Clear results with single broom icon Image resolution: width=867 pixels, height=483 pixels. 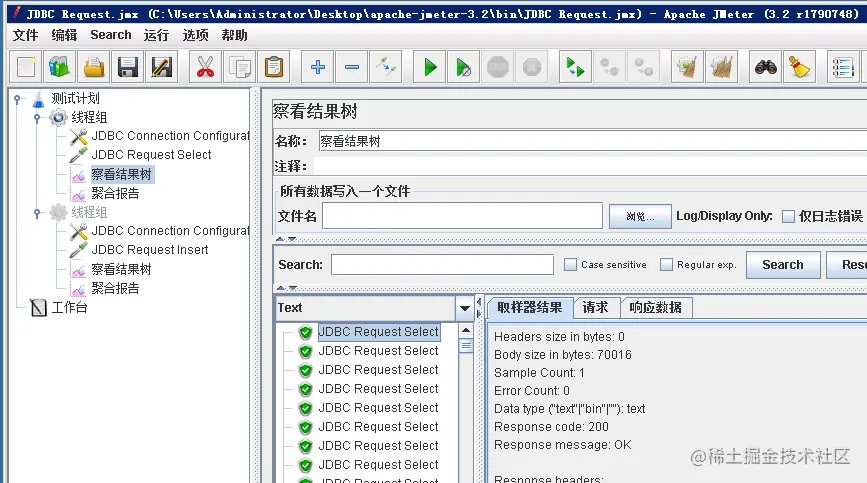pos(687,67)
